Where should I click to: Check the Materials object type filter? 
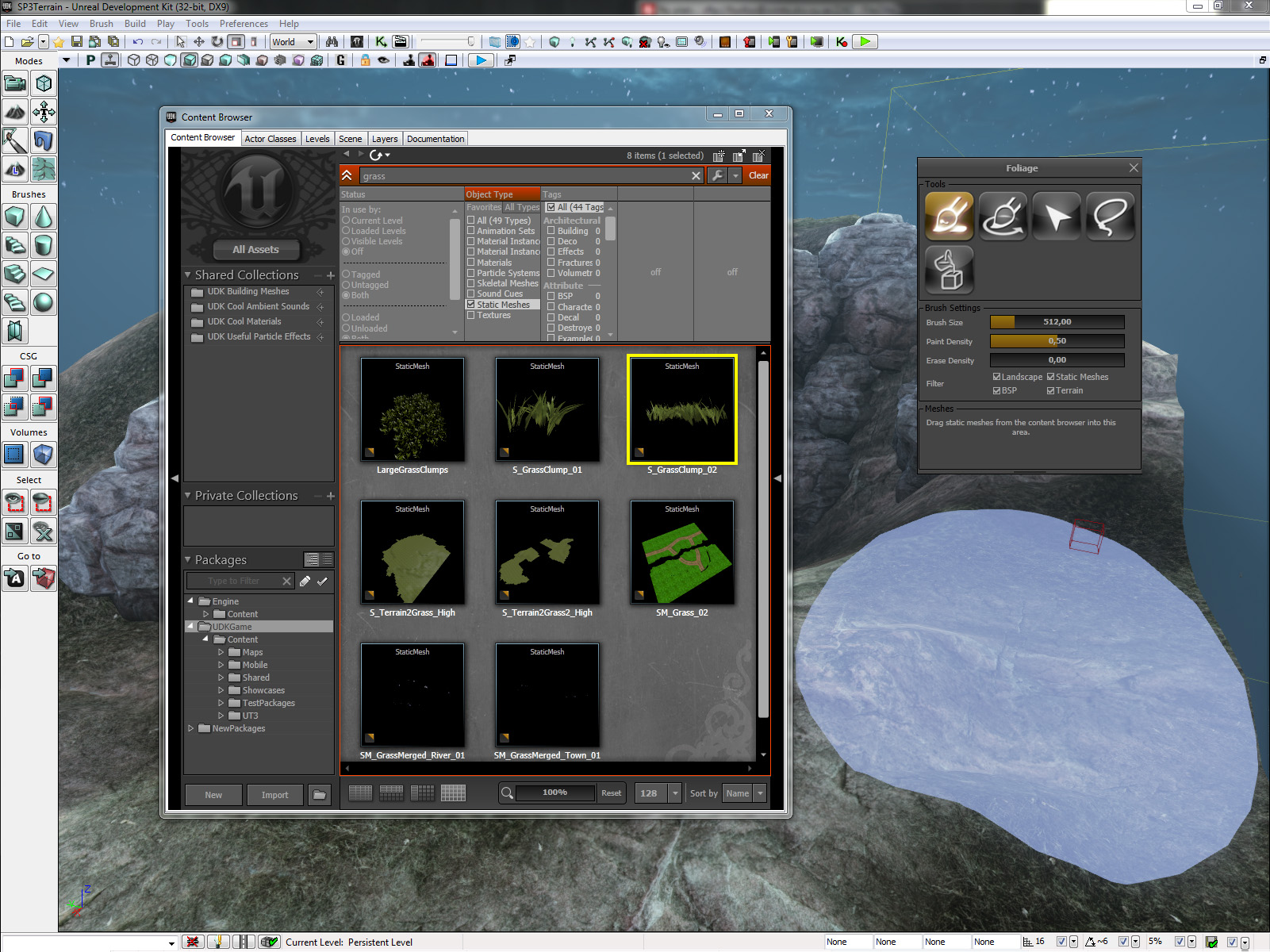471,263
